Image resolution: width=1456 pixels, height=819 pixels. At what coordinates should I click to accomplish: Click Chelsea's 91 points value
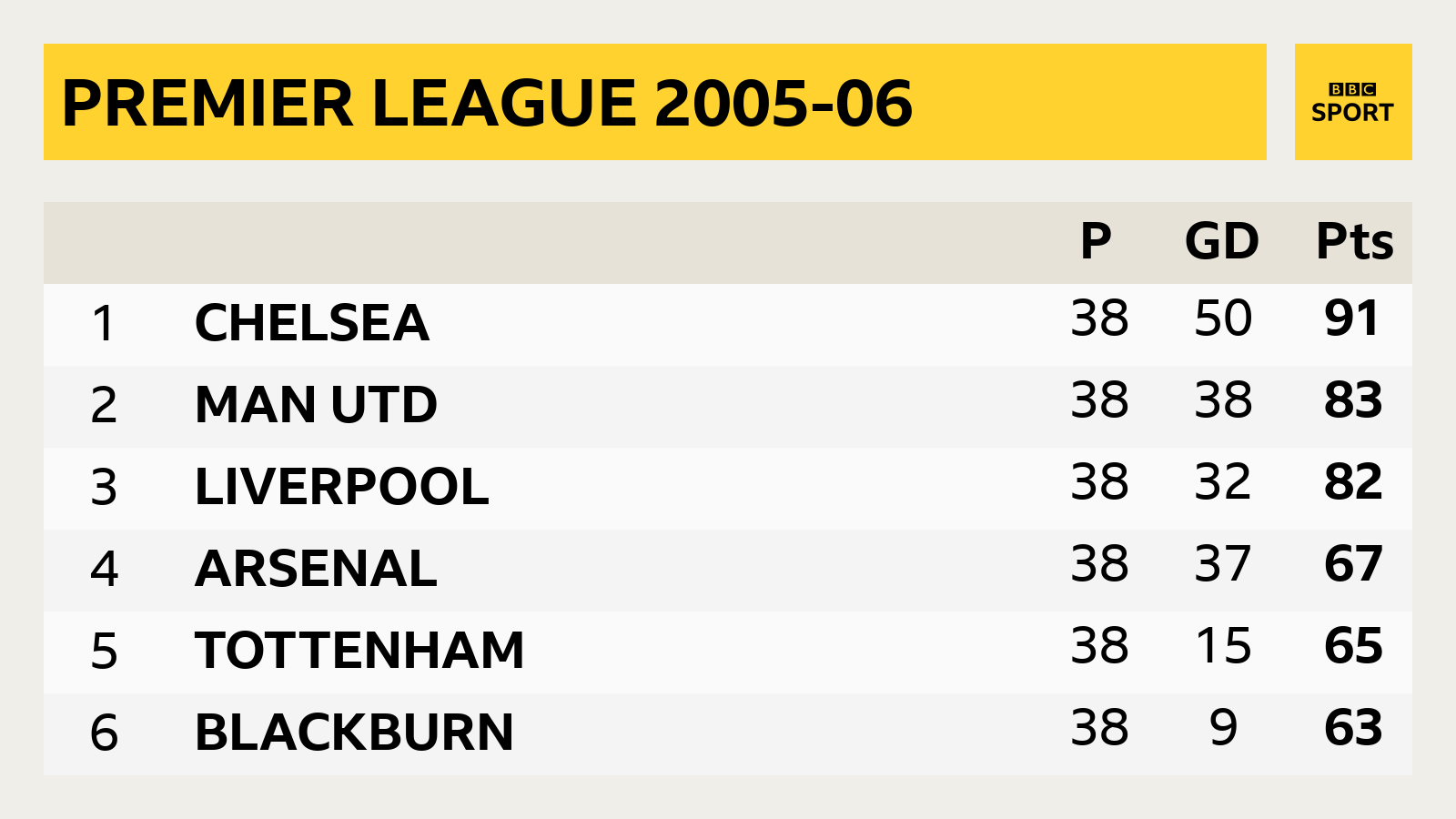click(1352, 318)
